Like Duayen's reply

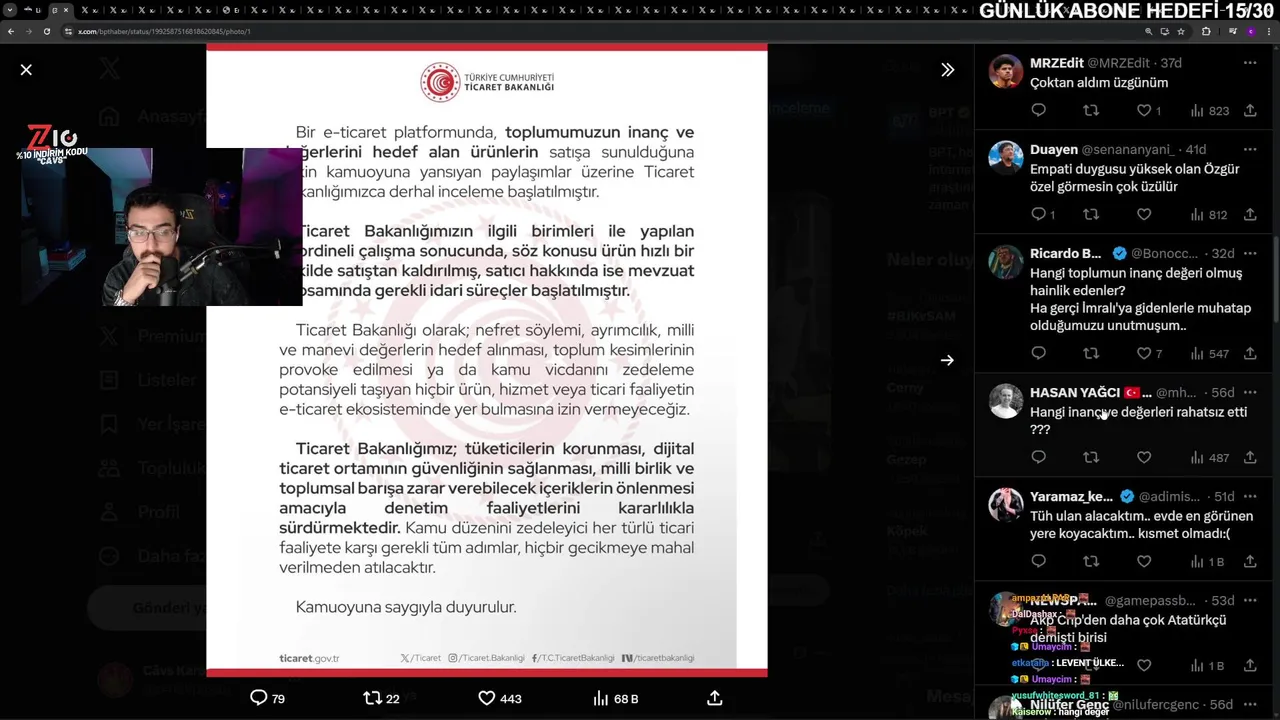coord(1144,214)
